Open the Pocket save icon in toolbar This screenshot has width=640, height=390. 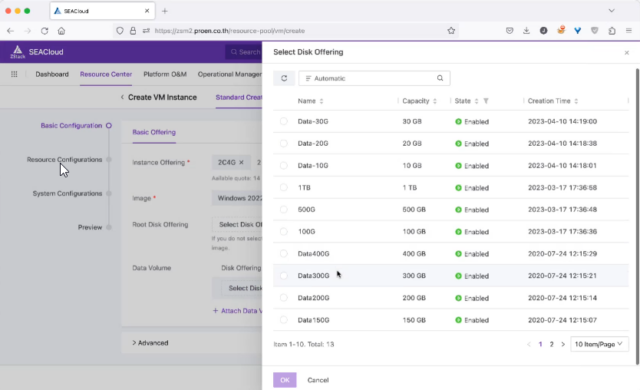pos(509,31)
